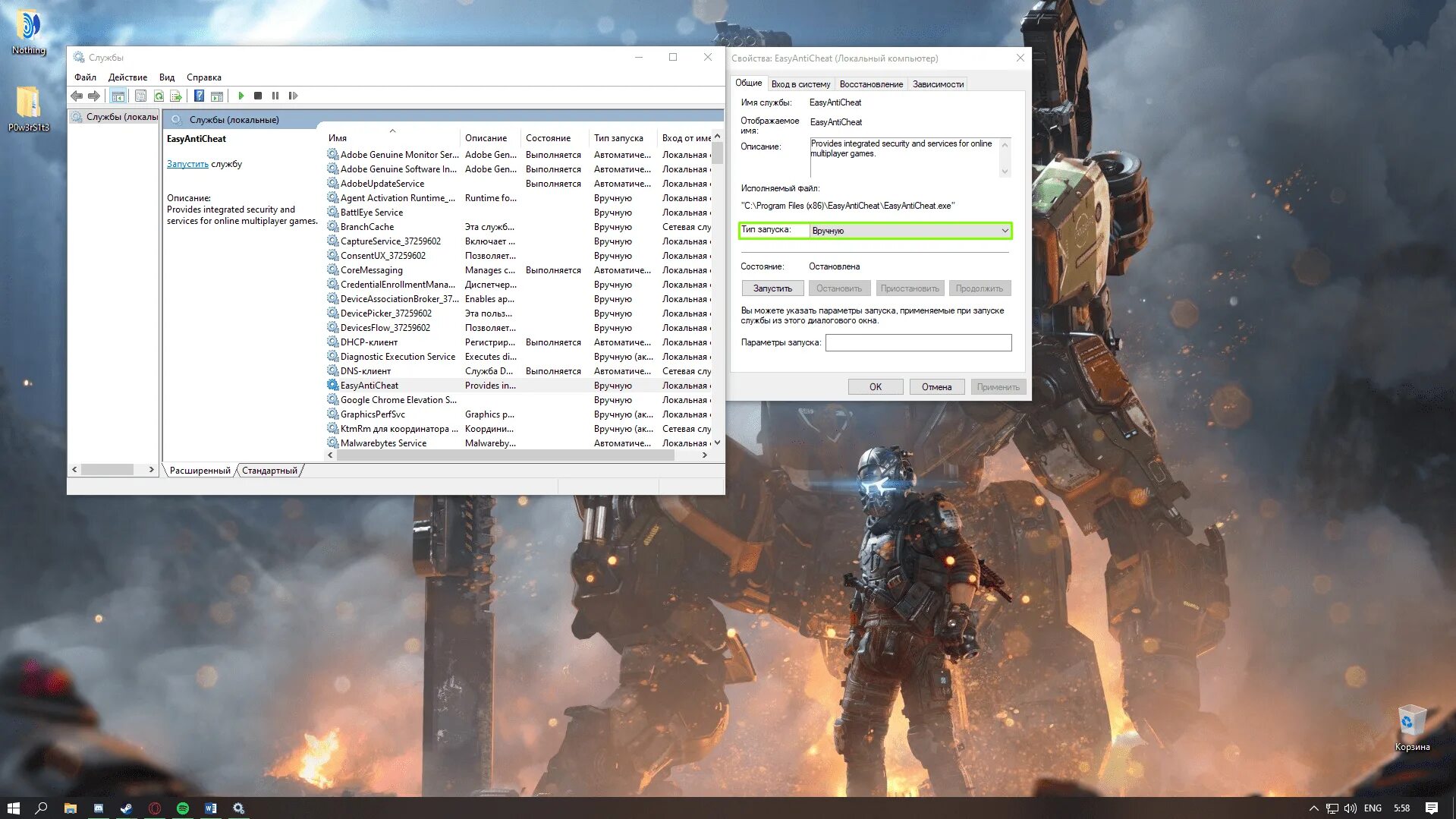Open the Windows Start button
The image size is (1456, 819).
pyautogui.click(x=13, y=808)
